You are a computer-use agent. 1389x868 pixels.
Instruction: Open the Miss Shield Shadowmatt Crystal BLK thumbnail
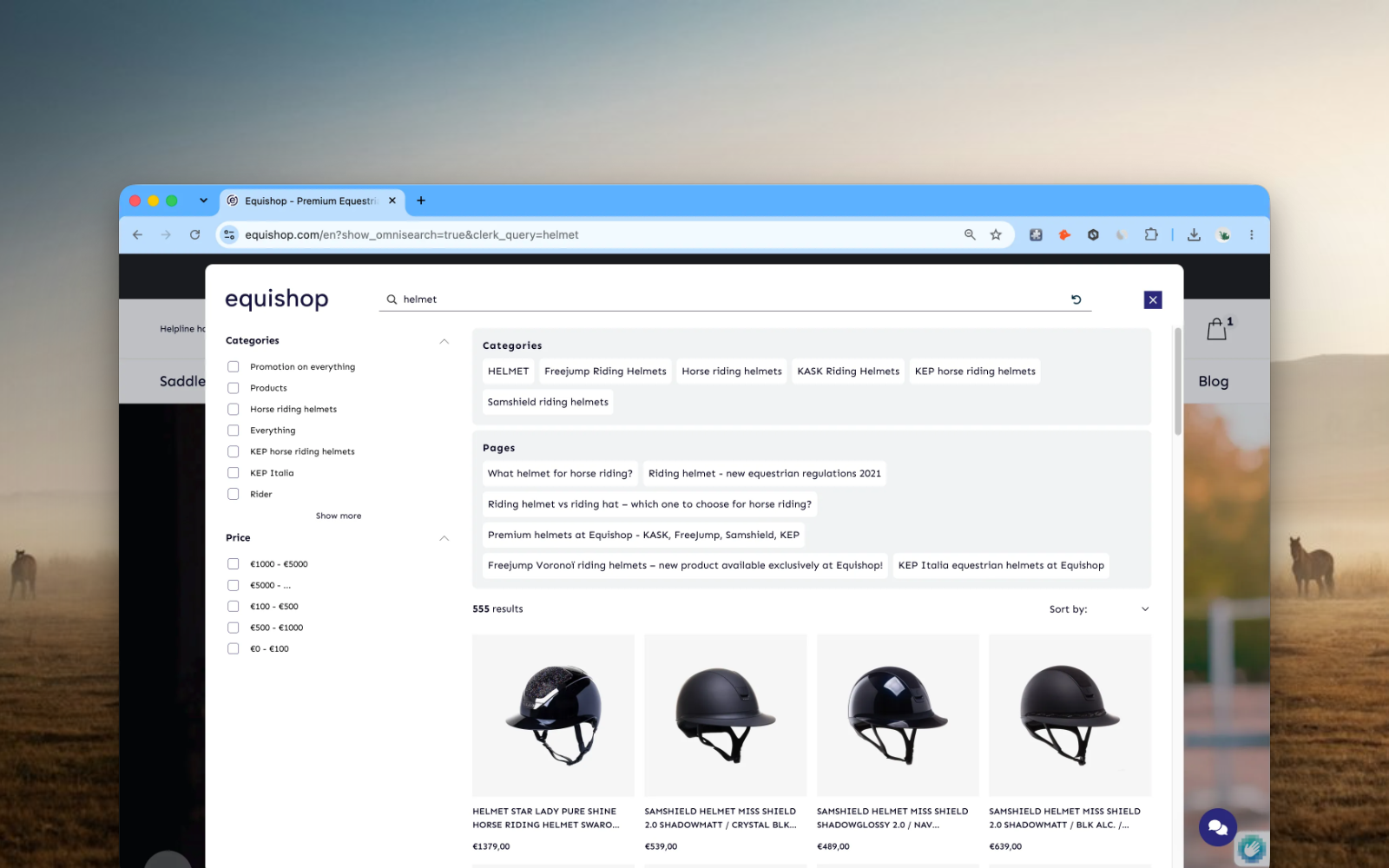tap(726, 715)
